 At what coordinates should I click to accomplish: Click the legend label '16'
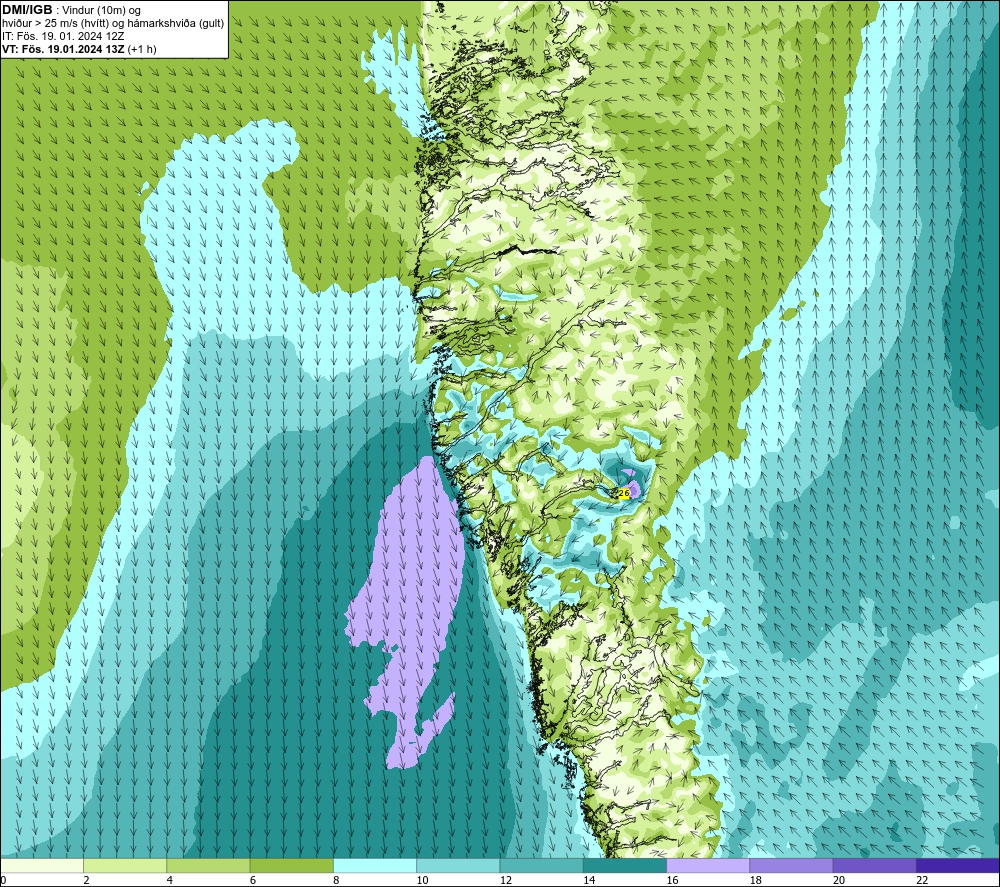click(x=672, y=880)
